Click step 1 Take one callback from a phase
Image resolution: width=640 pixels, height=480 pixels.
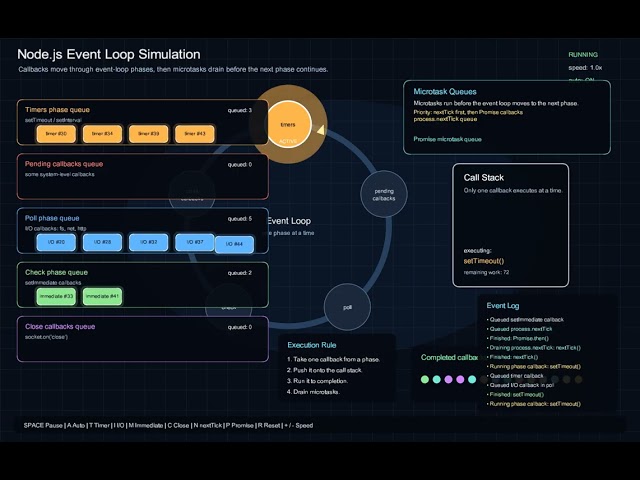pyautogui.click(x=333, y=360)
